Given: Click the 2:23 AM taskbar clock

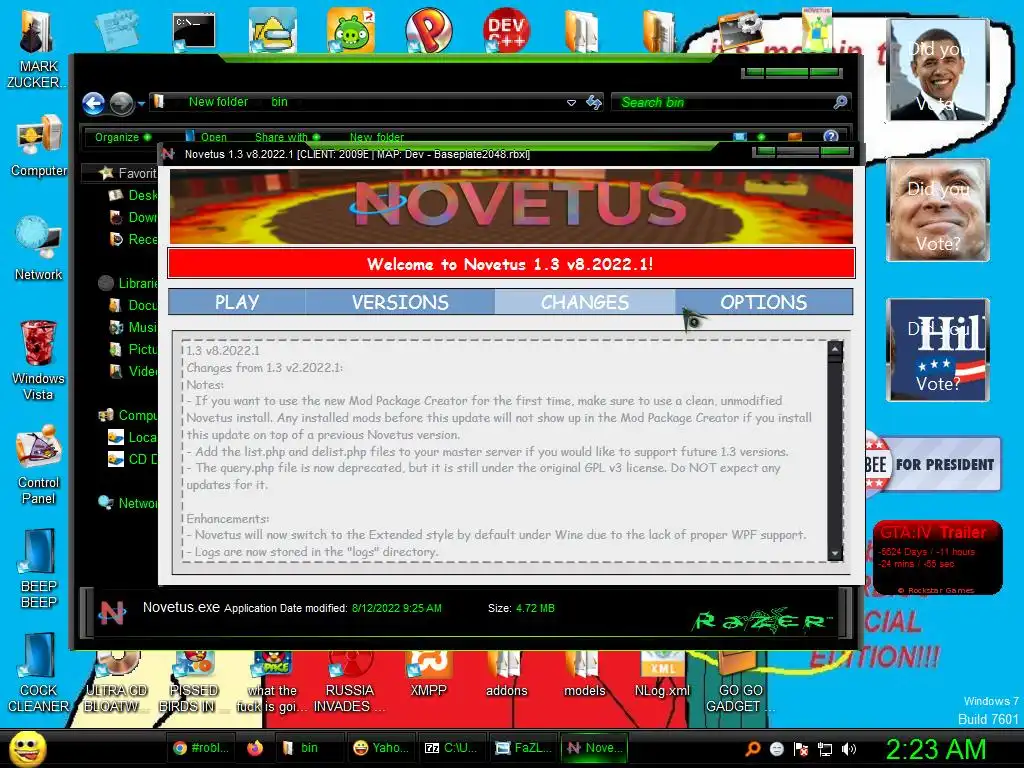Looking at the screenshot, I should pyautogui.click(x=935, y=749).
